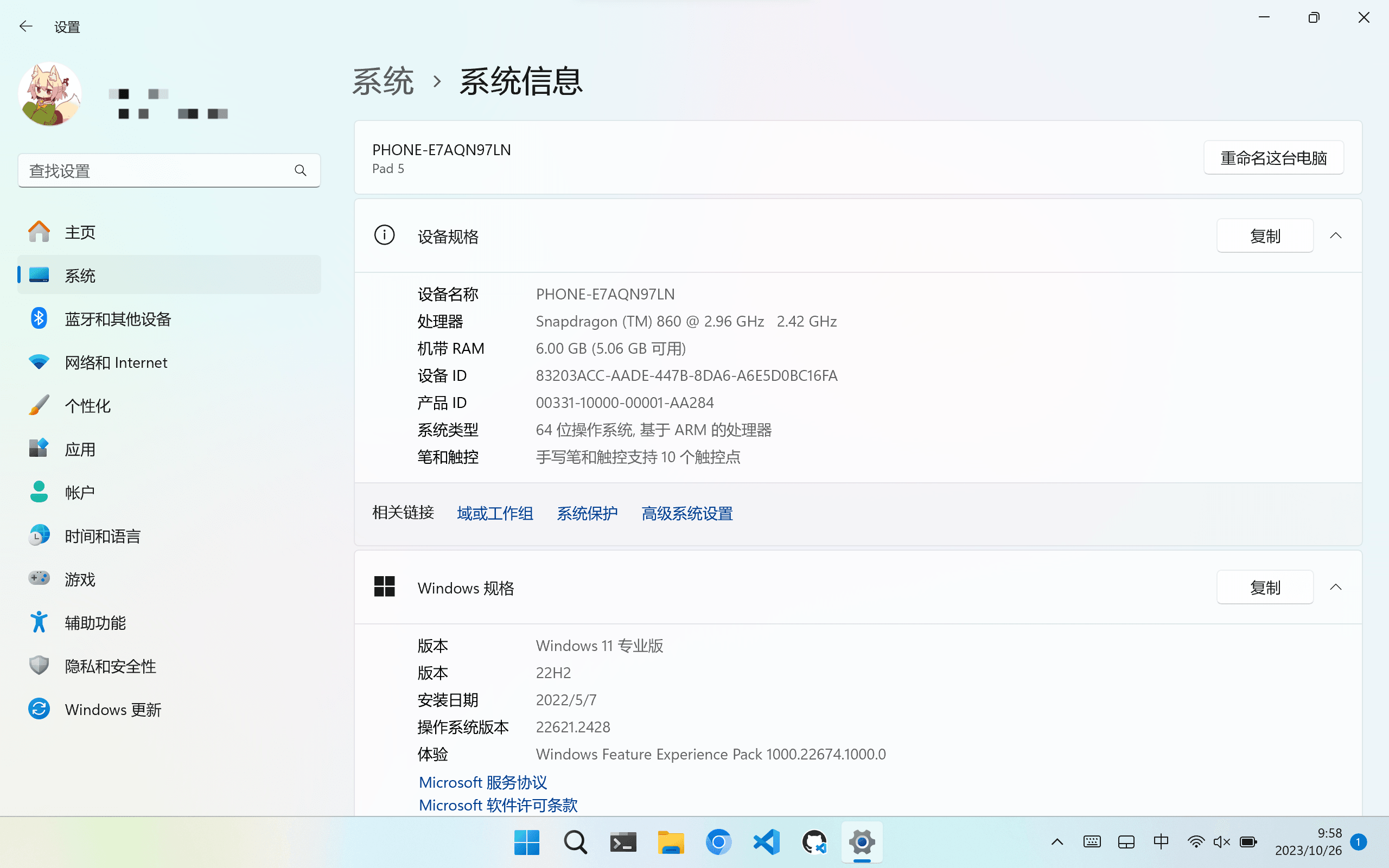The width and height of the screenshot is (1389, 868).
Task: Open the blue browser icon on taskbar
Action: (718, 842)
